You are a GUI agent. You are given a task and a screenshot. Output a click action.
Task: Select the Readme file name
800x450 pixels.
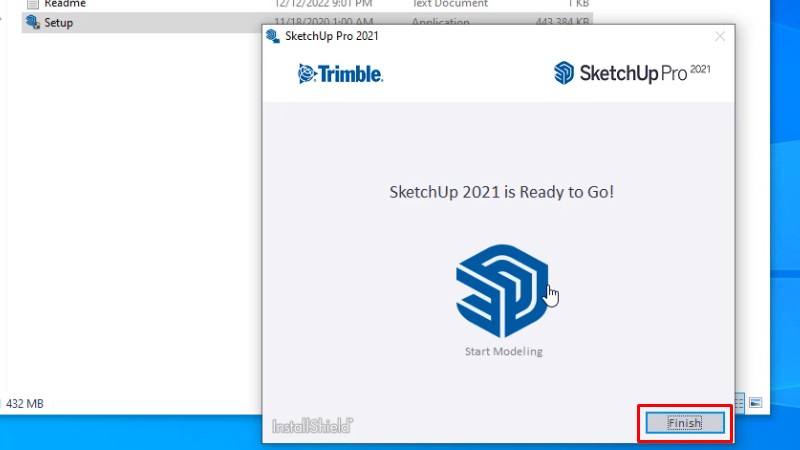point(65,4)
